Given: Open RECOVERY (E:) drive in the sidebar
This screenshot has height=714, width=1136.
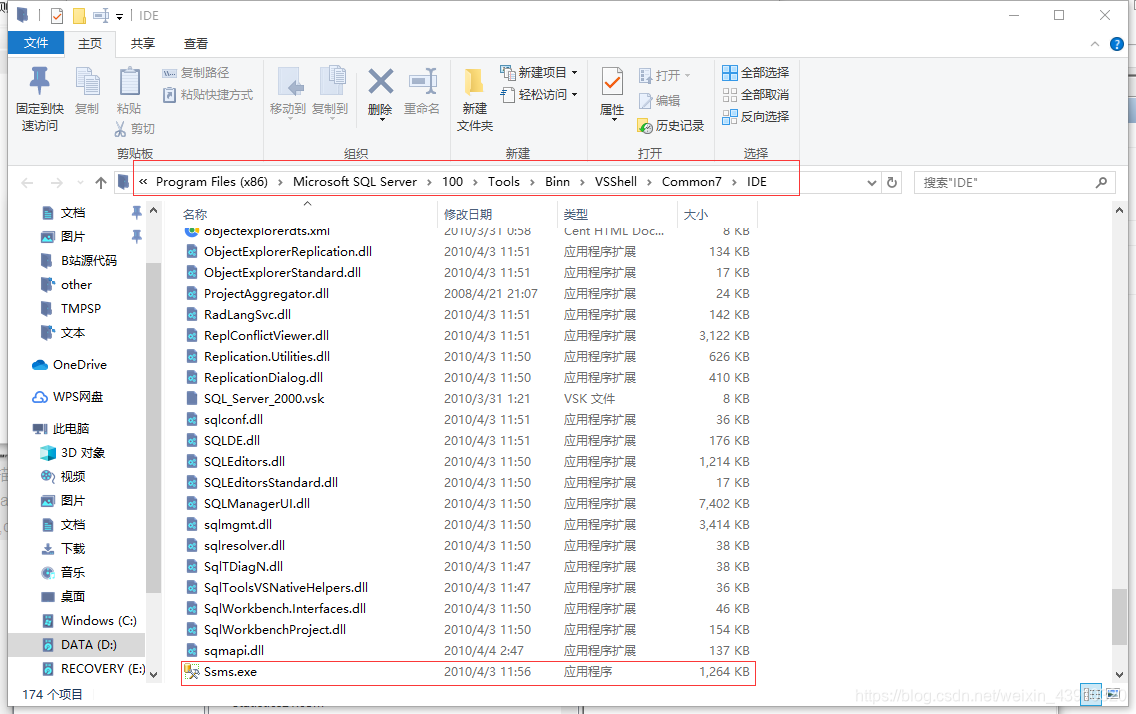Looking at the screenshot, I should 93,668.
